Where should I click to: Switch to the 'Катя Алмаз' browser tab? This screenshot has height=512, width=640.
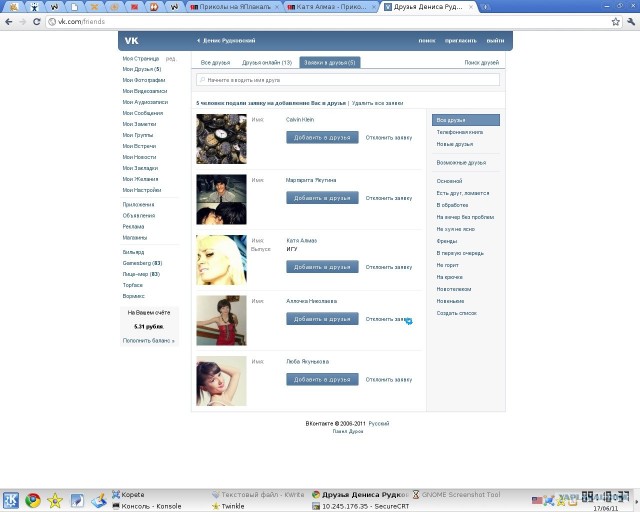[331, 7]
